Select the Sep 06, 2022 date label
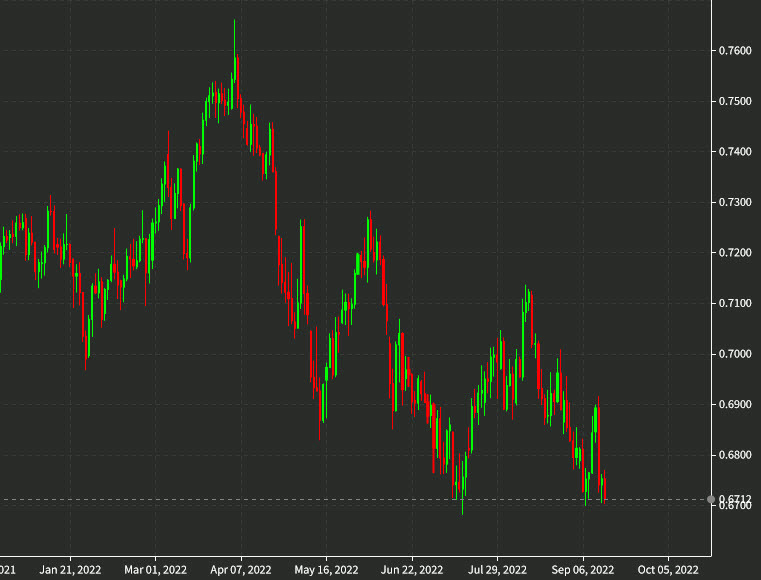The height and width of the screenshot is (580, 761). tap(582, 569)
